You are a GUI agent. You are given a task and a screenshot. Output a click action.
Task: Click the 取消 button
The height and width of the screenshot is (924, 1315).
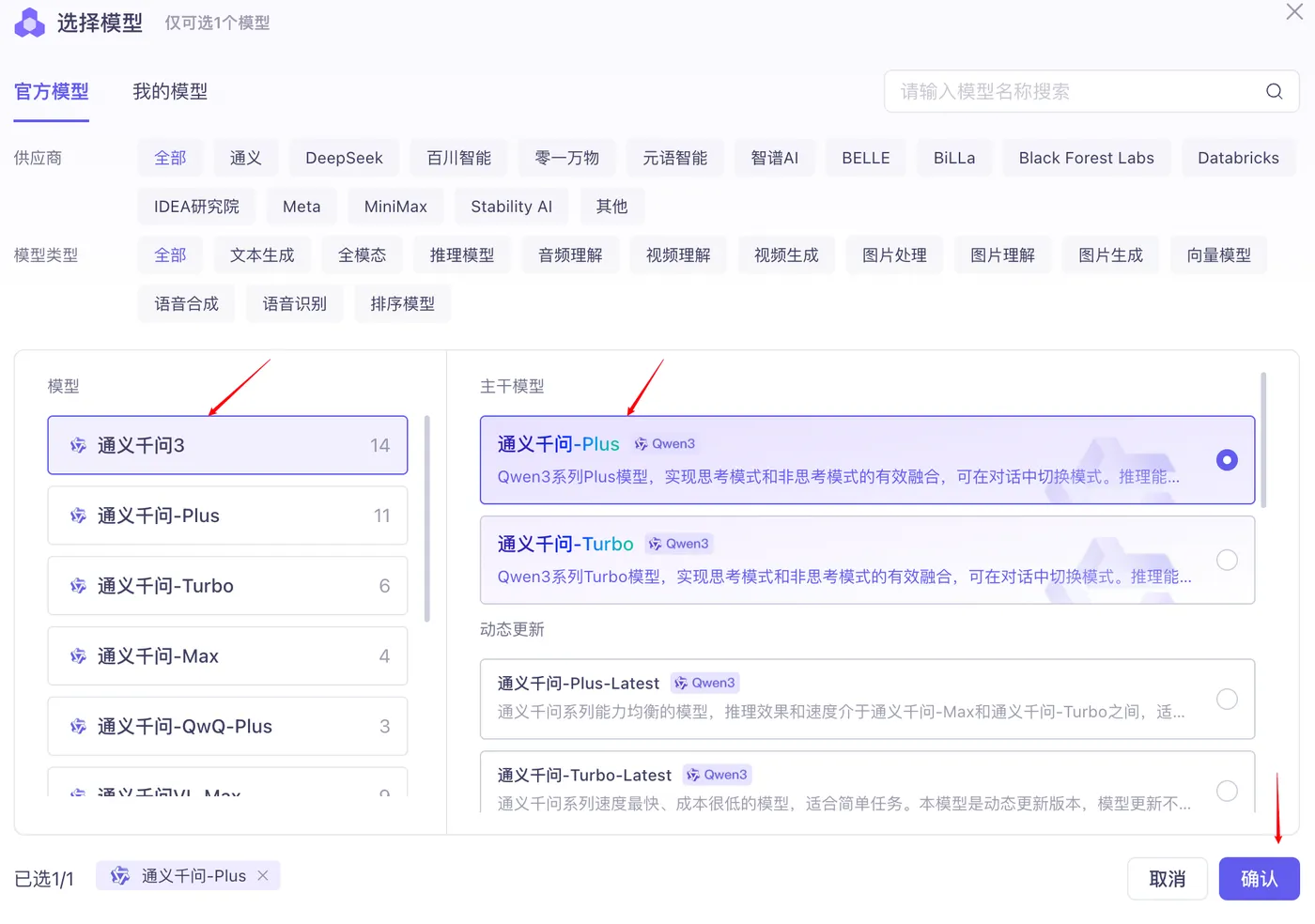point(1168,879)
